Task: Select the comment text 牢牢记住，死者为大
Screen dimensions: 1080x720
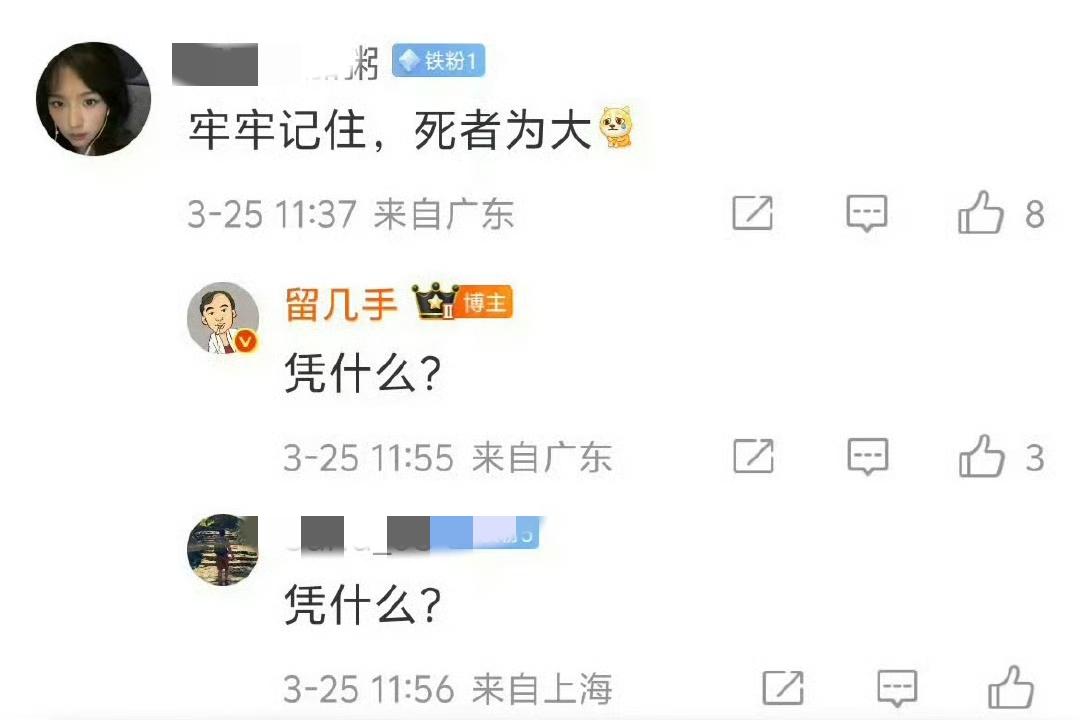Action: [x=390, y=130]
